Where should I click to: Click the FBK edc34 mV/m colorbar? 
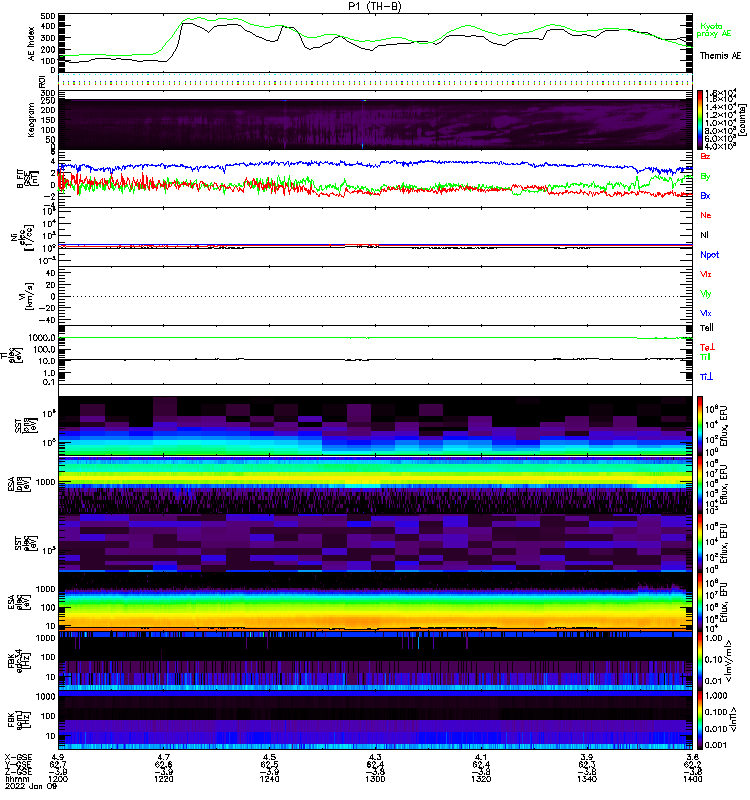(700, 661)
